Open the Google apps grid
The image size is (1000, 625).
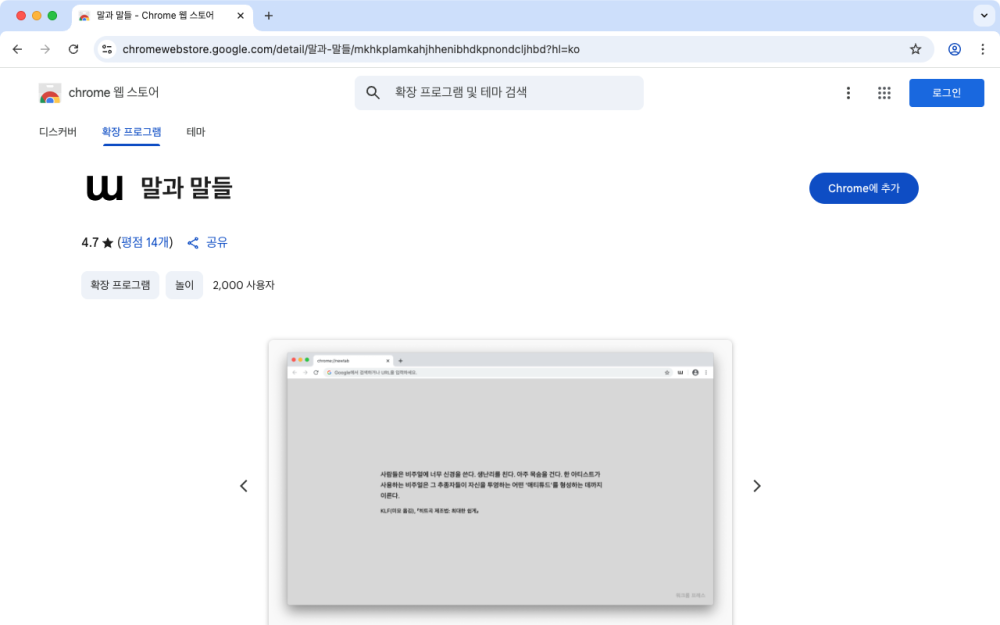tap(883, 93)
